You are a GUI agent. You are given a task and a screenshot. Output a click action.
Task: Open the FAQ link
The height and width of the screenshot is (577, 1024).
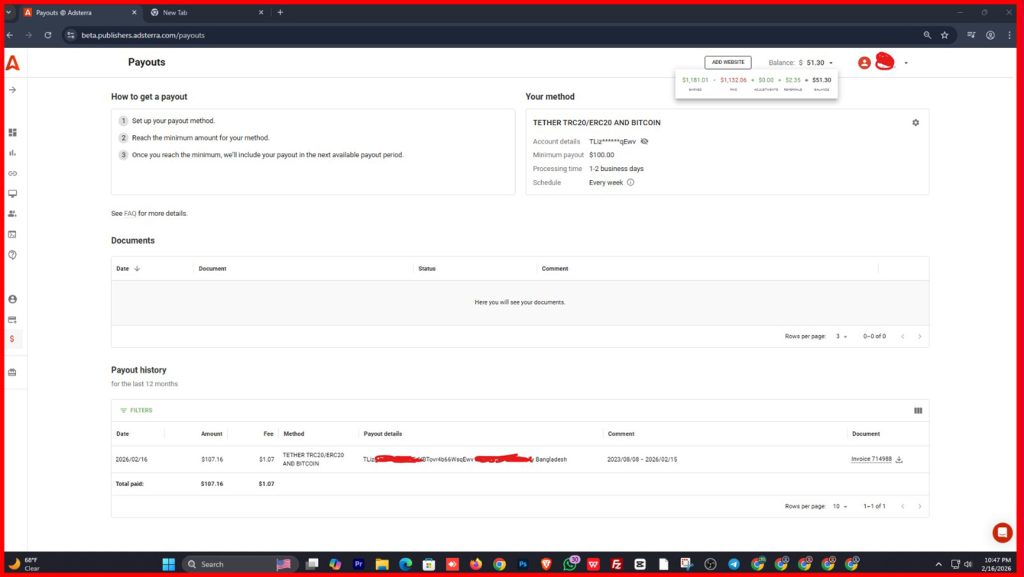[x=130, y=214]
